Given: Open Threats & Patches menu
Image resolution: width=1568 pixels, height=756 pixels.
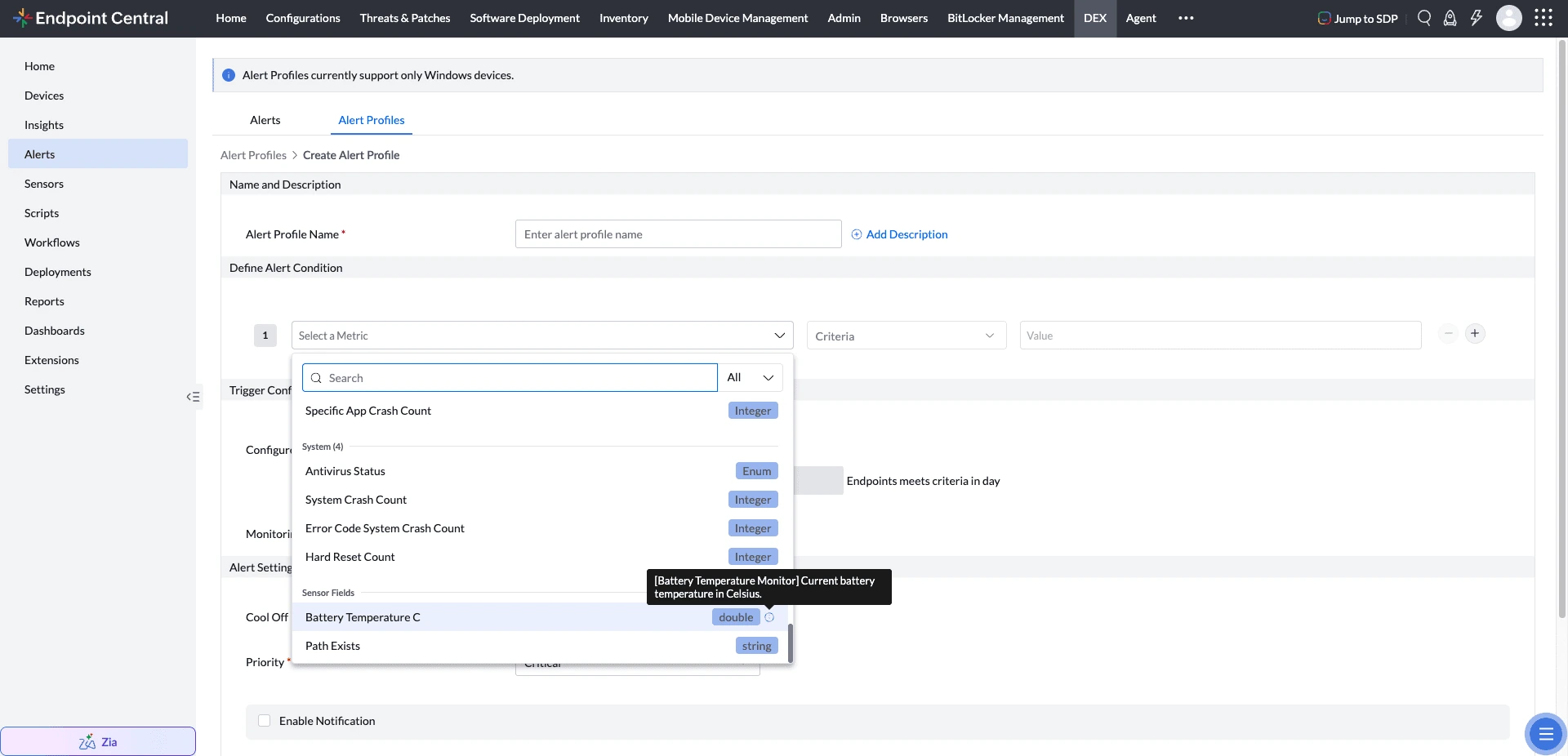Looking at the screenshot, I should (405, 18).
